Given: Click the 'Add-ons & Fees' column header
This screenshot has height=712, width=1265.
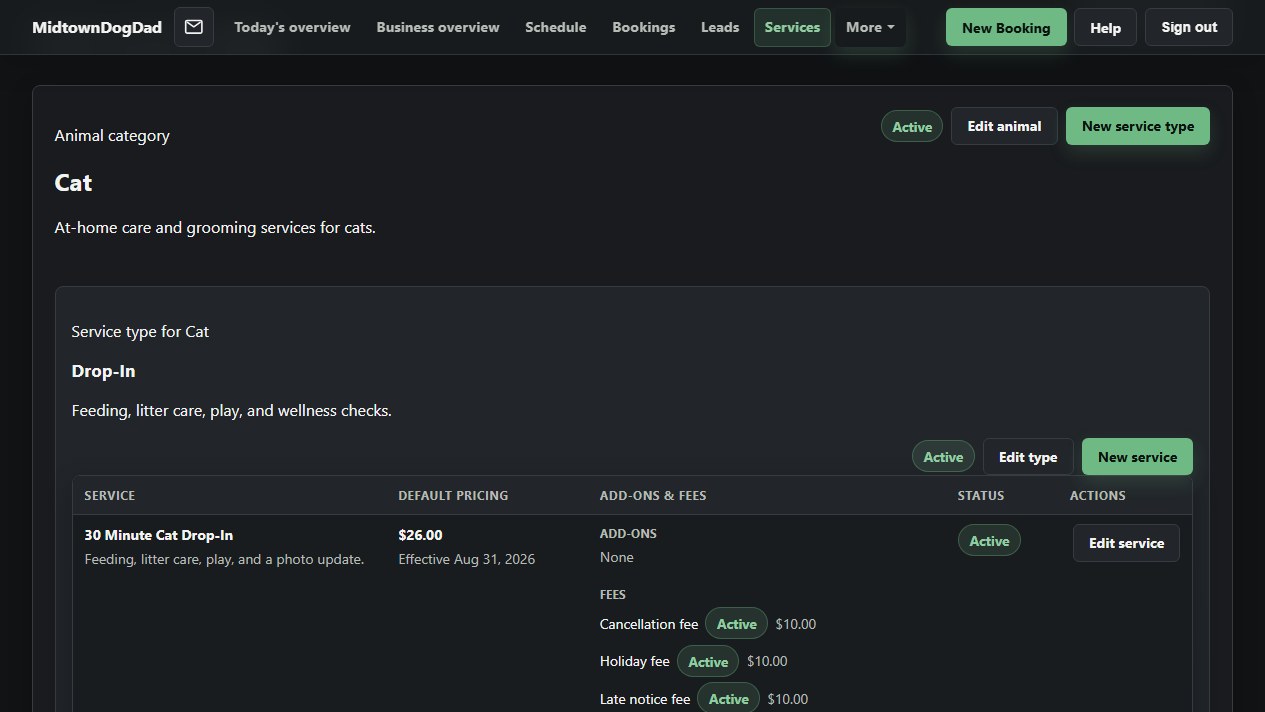Looking at the screenshot, I should coord(653,495).
